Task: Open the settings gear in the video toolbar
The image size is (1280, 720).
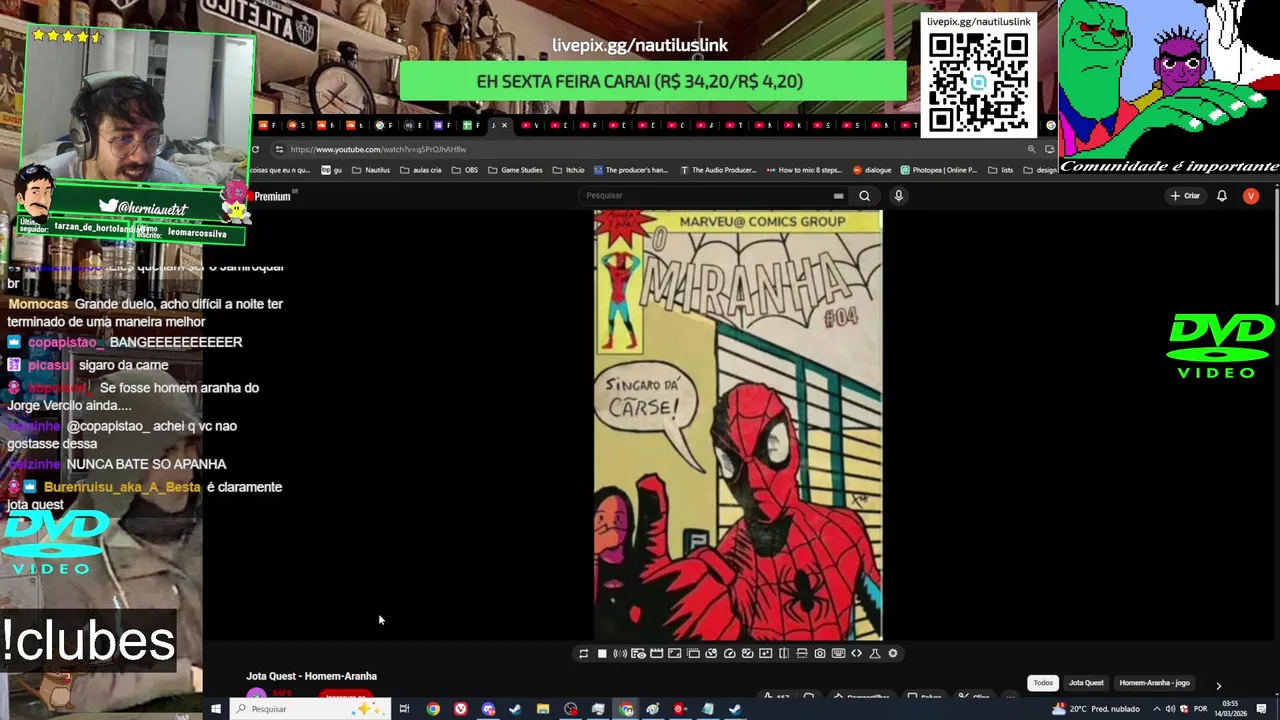Action: click(x=893, y=653)
